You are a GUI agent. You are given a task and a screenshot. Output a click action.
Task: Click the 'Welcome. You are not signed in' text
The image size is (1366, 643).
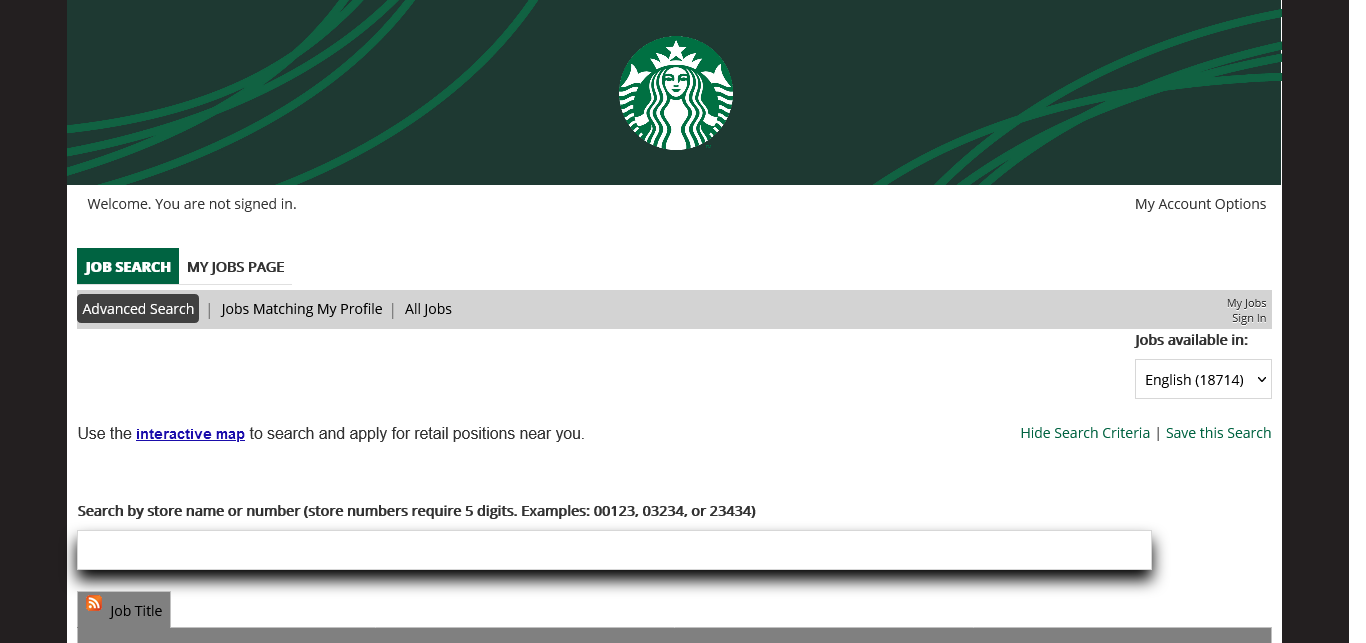click(x=192, y=204)
